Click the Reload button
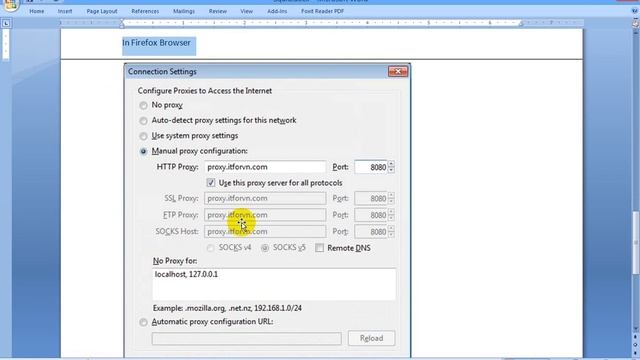The image size is (640, 360). [x=371, y=338]
